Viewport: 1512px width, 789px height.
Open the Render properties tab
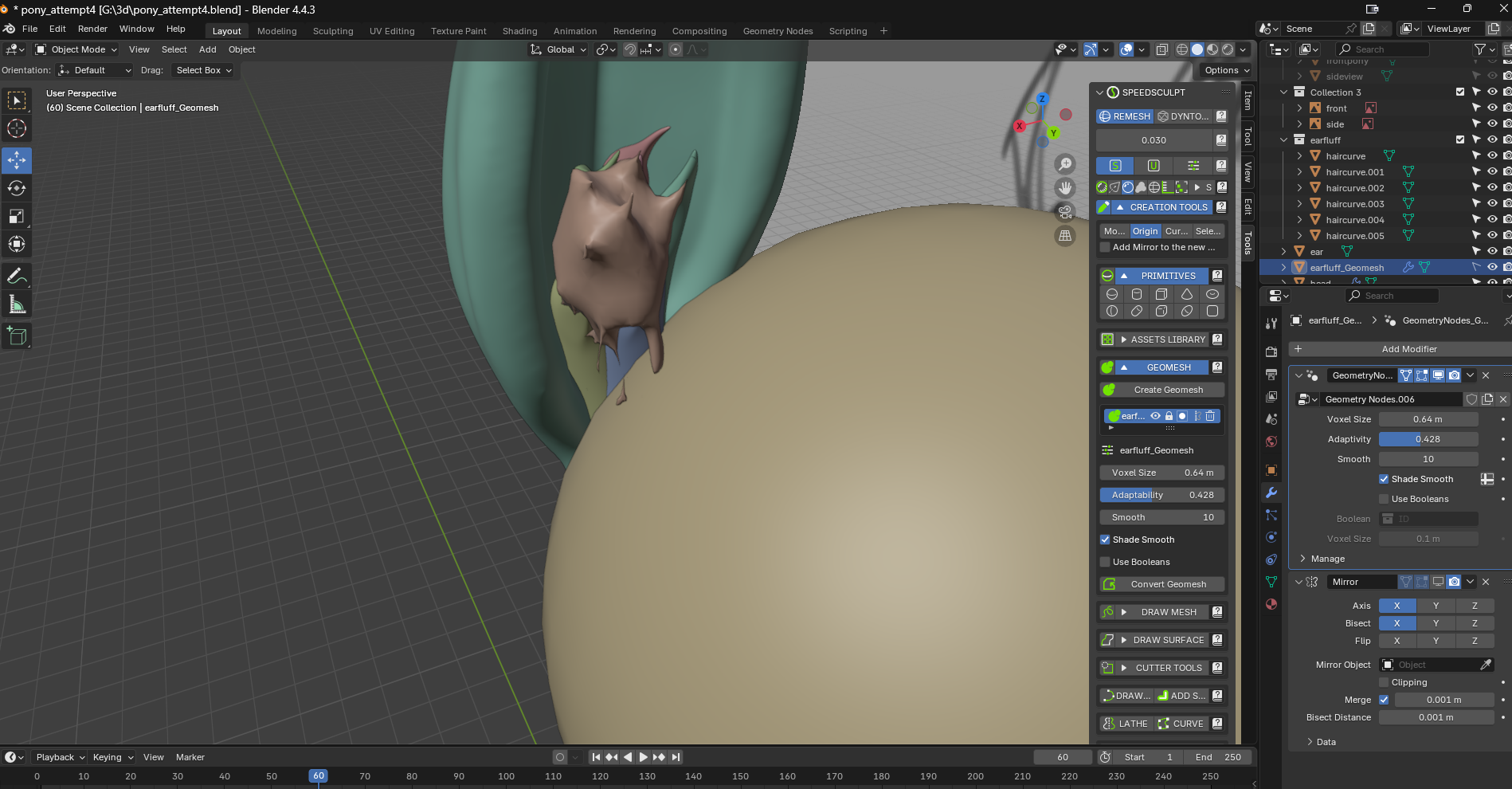tap(1271, 351)
